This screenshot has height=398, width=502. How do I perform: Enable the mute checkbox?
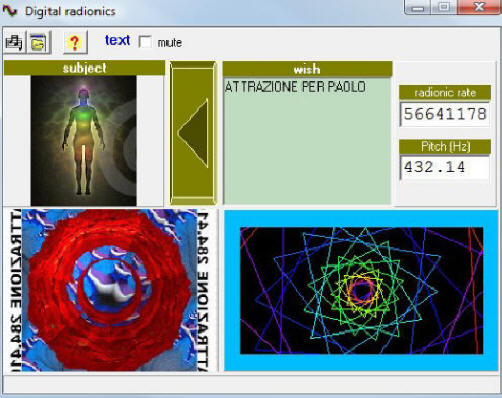(145, 42)
